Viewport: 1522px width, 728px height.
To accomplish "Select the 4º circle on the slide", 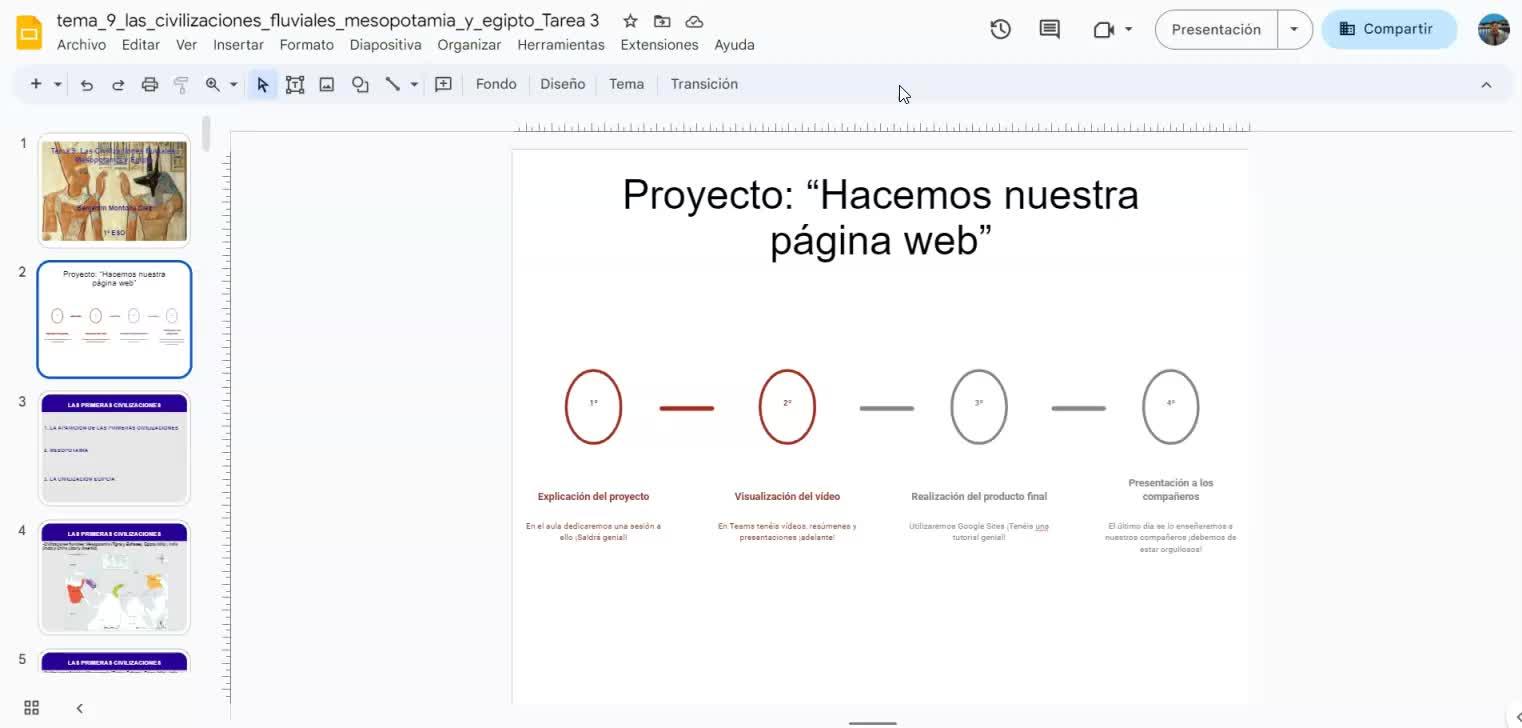I will (1171, 406).
